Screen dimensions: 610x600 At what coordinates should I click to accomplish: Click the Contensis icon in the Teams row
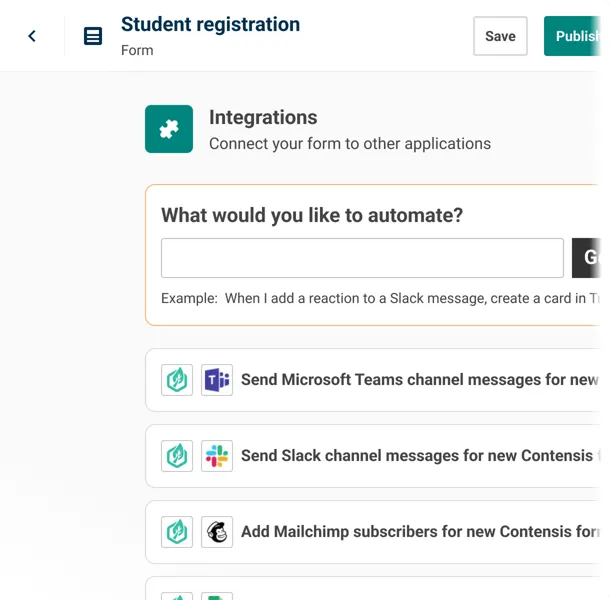click(x=177, y=380)
